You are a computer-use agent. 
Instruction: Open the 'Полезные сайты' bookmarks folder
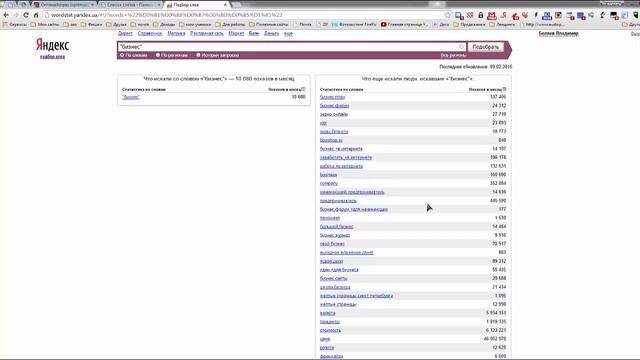click(269, 24)
